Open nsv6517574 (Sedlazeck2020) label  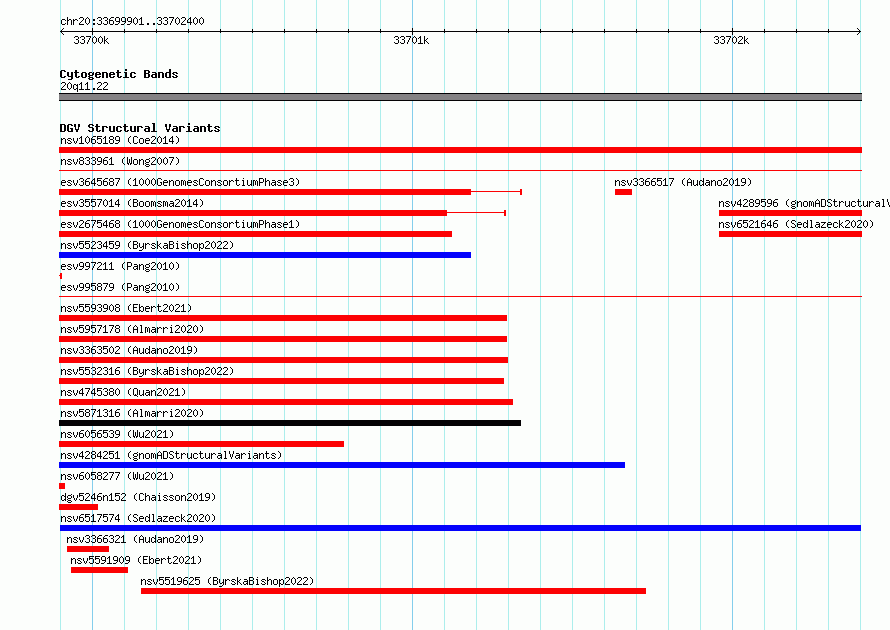tap(138, 518)
